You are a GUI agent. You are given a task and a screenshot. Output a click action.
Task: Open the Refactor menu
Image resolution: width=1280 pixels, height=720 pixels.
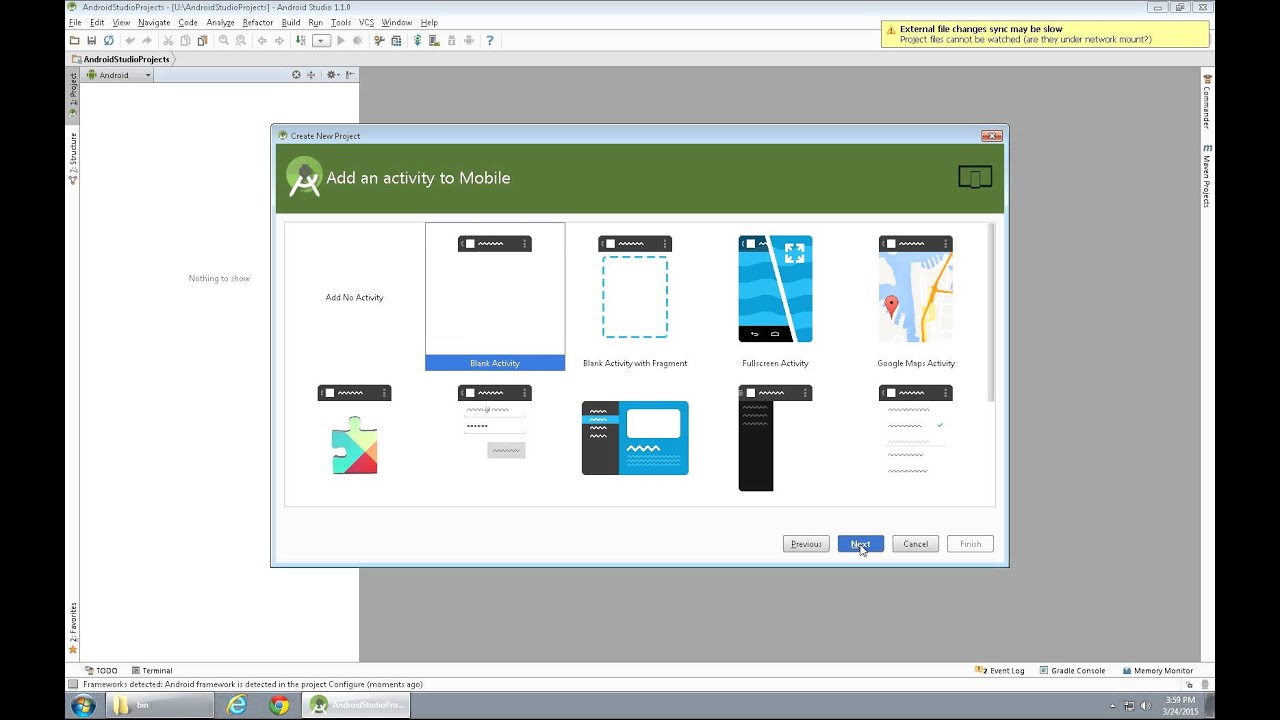pos(257,22)
